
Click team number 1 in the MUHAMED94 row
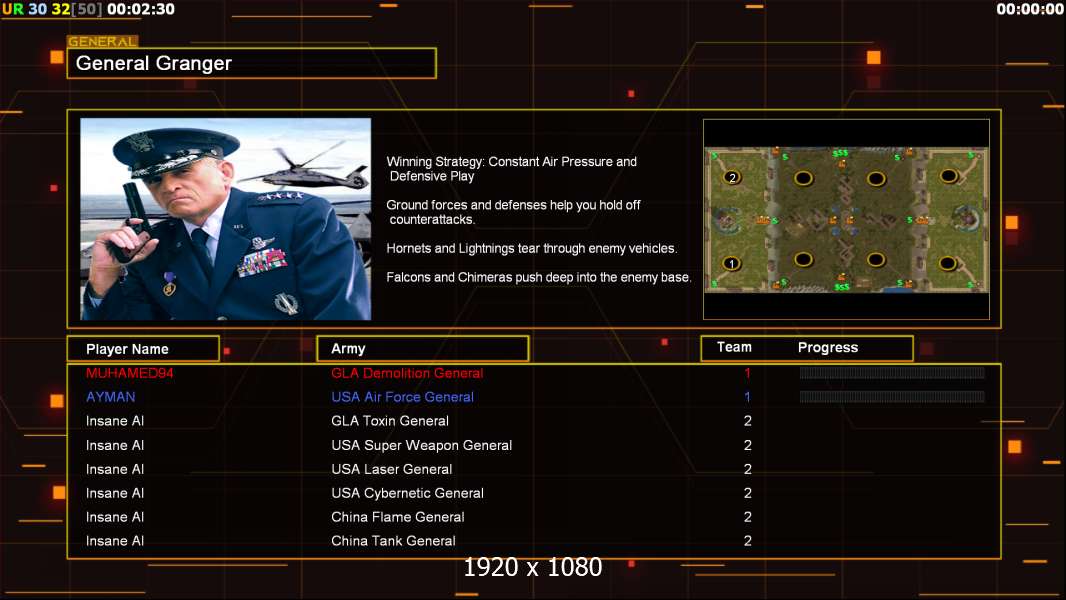pyautogui.click(x=747, y=373)
